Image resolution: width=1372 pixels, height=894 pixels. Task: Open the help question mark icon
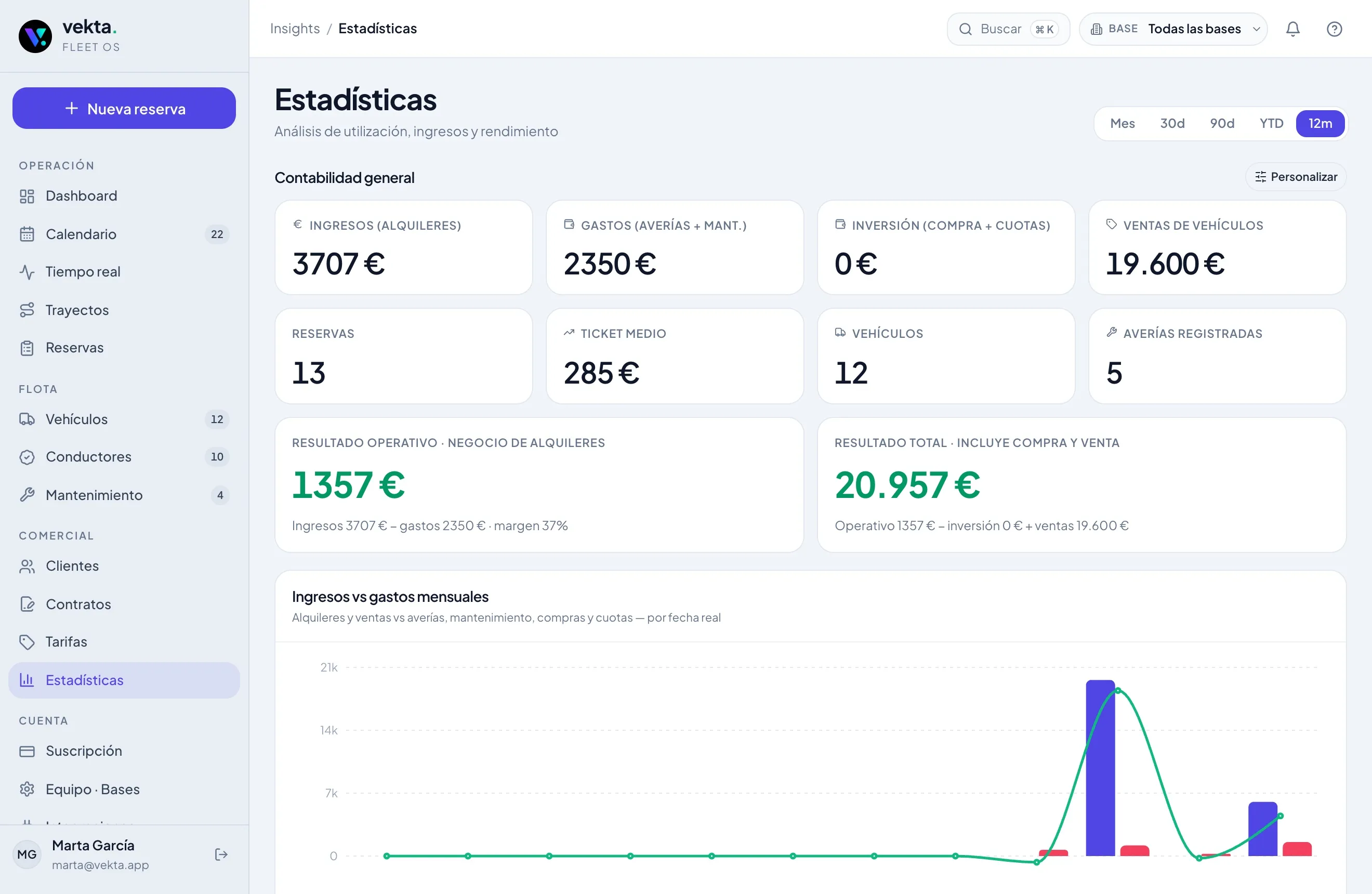click(x=1335, y=29)
